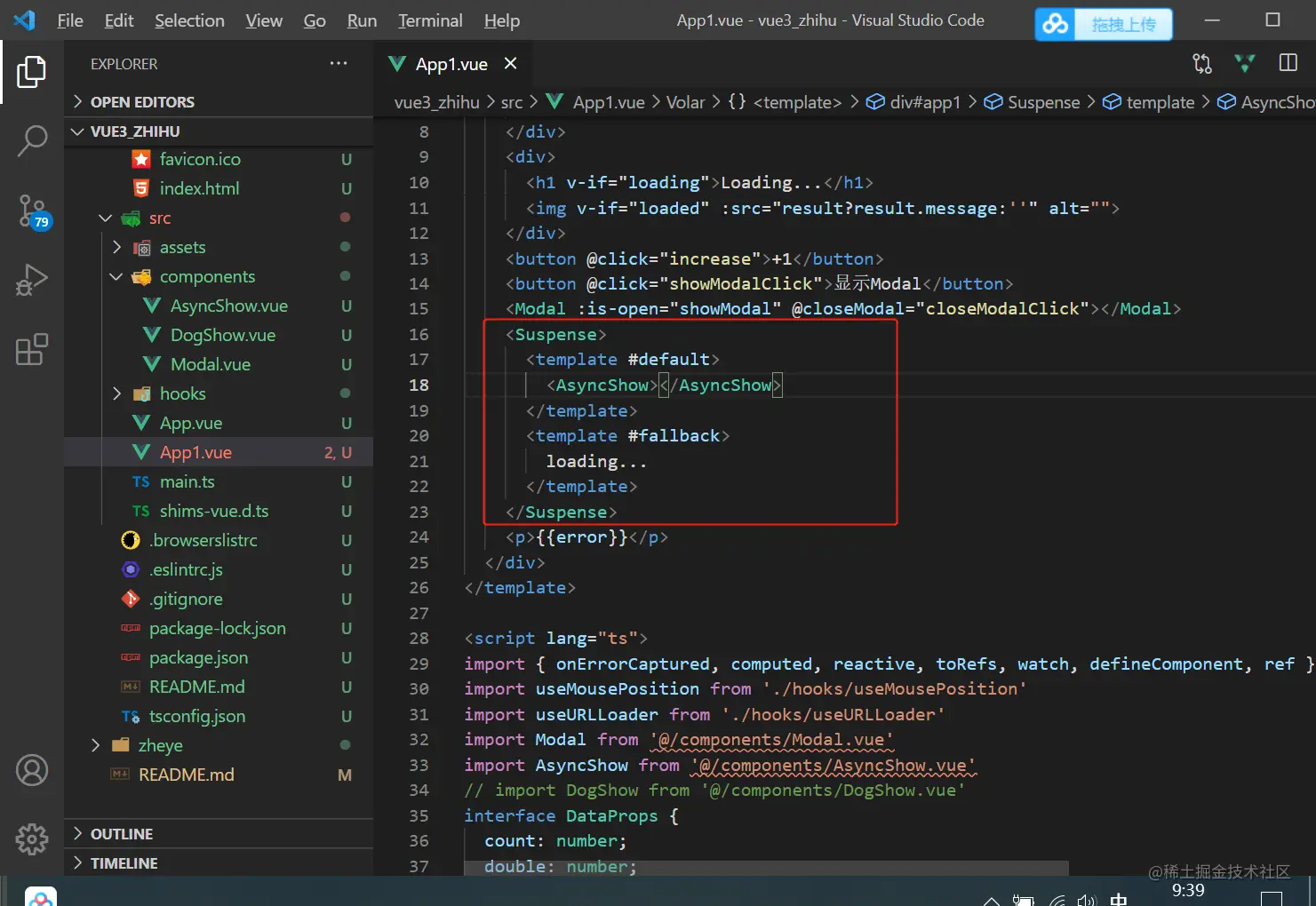1316x906 pixels.
Task: Collapse the VUE3_ZHIHU folder section
Action: point(219,131)
